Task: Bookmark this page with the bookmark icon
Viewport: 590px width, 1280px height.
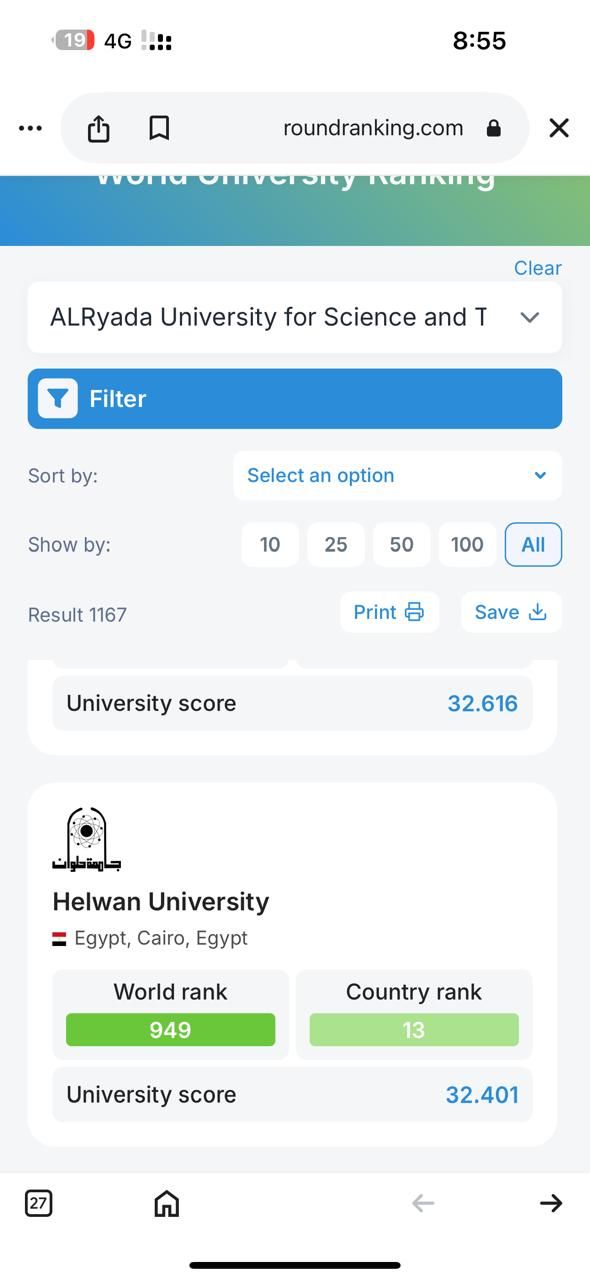Action: [x=159, y=128]
